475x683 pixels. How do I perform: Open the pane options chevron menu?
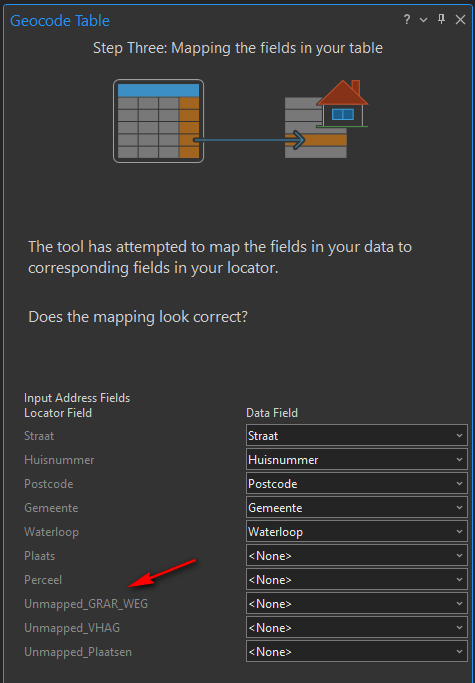423,20
